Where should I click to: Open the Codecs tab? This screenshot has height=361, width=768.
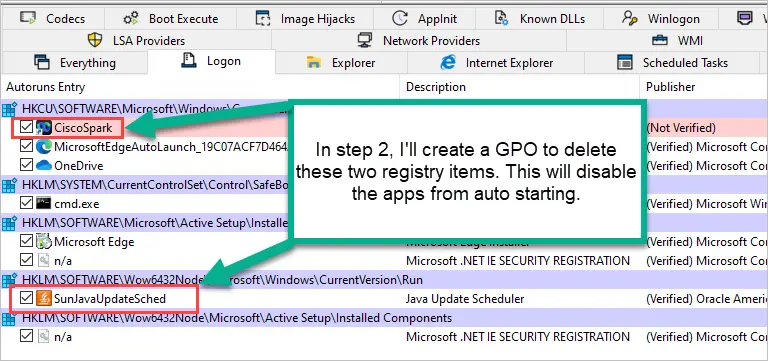(x=52, y=19)
